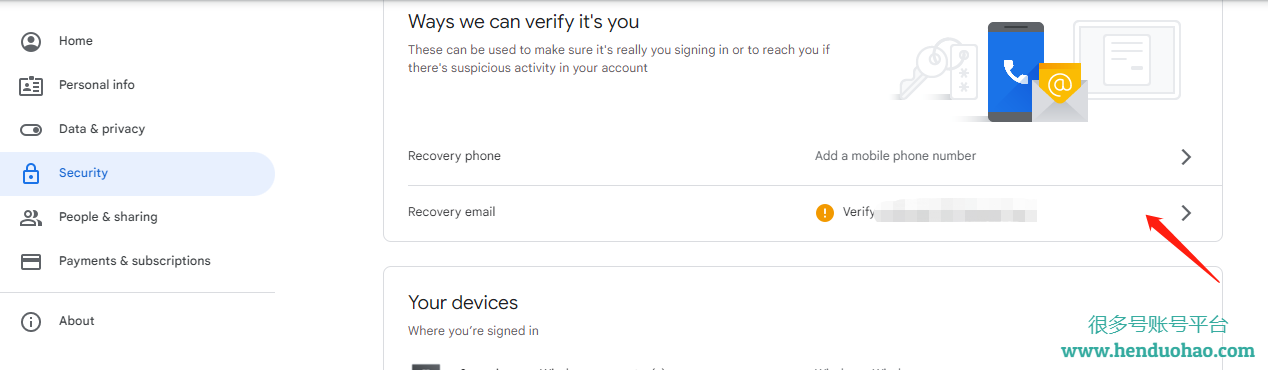Click the Your devices heading
Viewport: 1268px width, 370px height.
[463, 302]
